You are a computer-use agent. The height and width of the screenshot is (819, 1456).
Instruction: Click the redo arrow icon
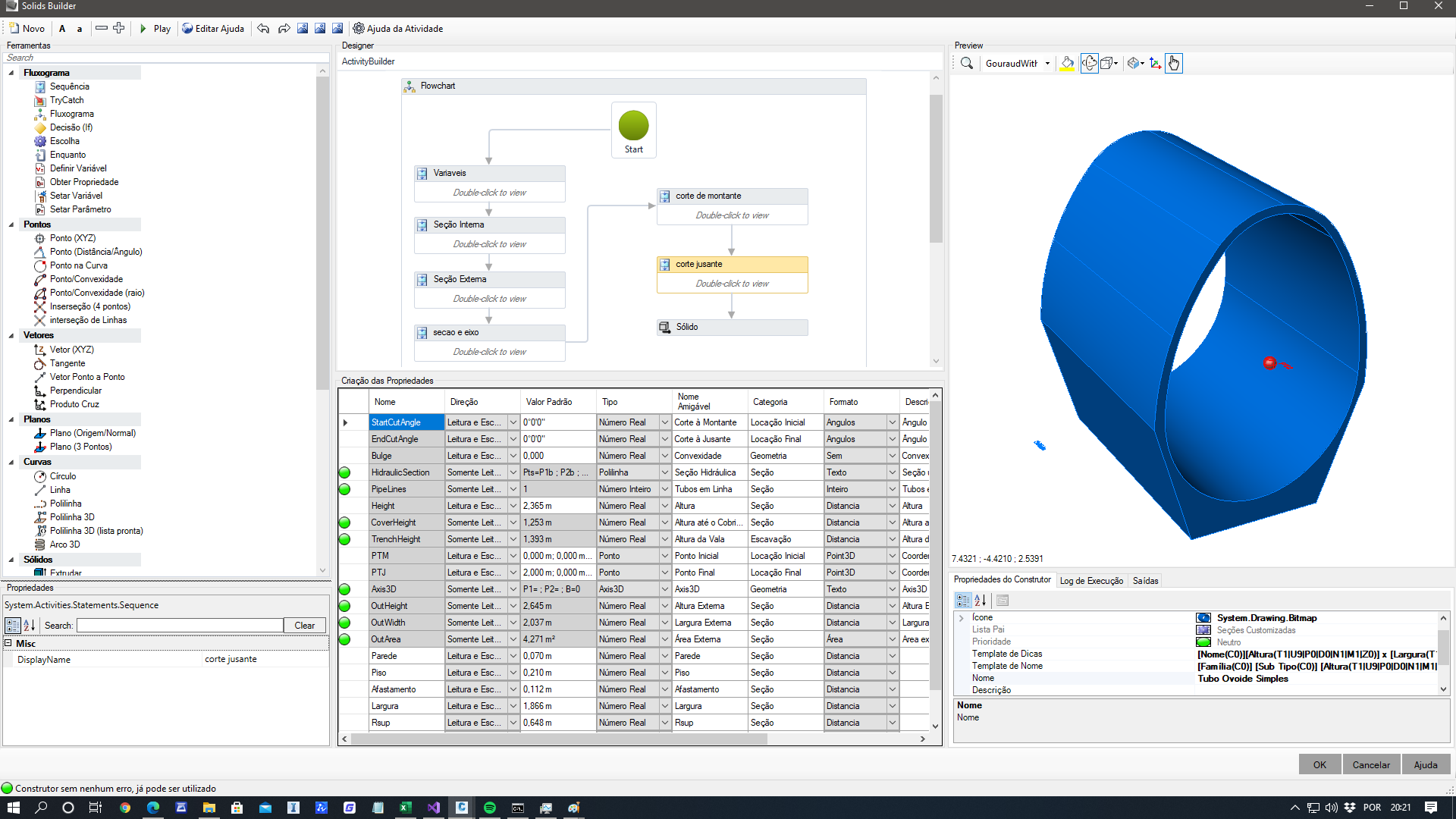click(x=284, y=29)
